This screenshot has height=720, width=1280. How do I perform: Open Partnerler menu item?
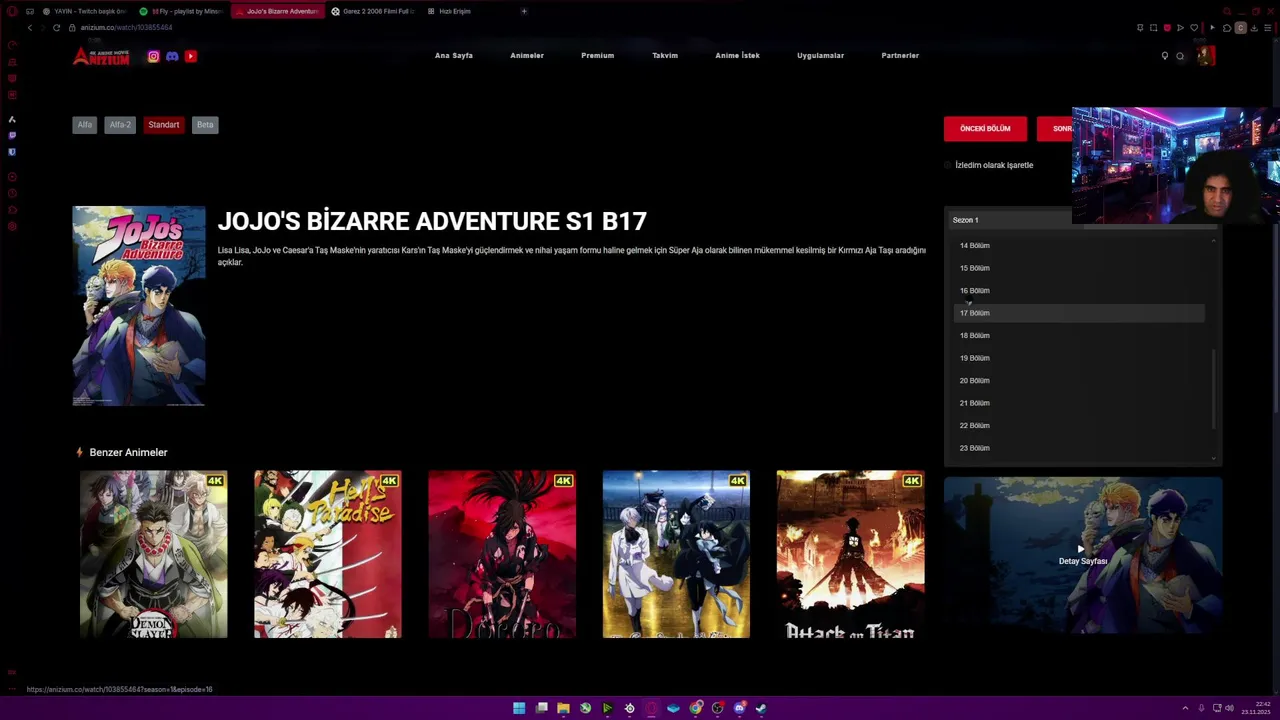(x=900, y=56)
